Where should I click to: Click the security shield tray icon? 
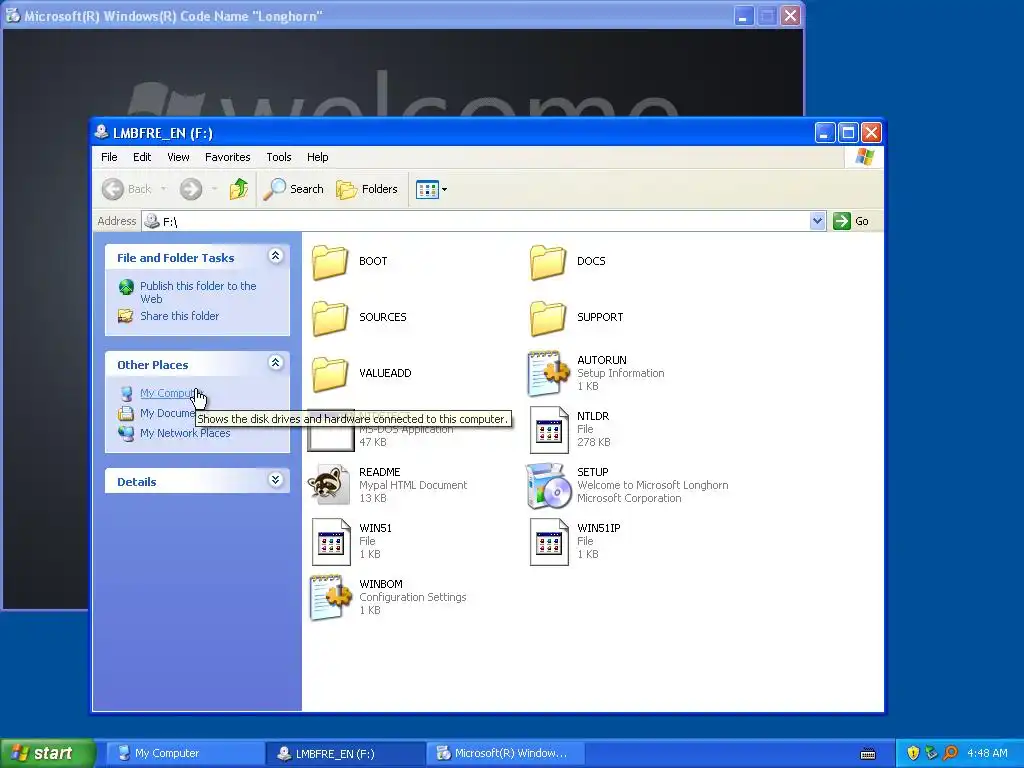coord(913,753)
